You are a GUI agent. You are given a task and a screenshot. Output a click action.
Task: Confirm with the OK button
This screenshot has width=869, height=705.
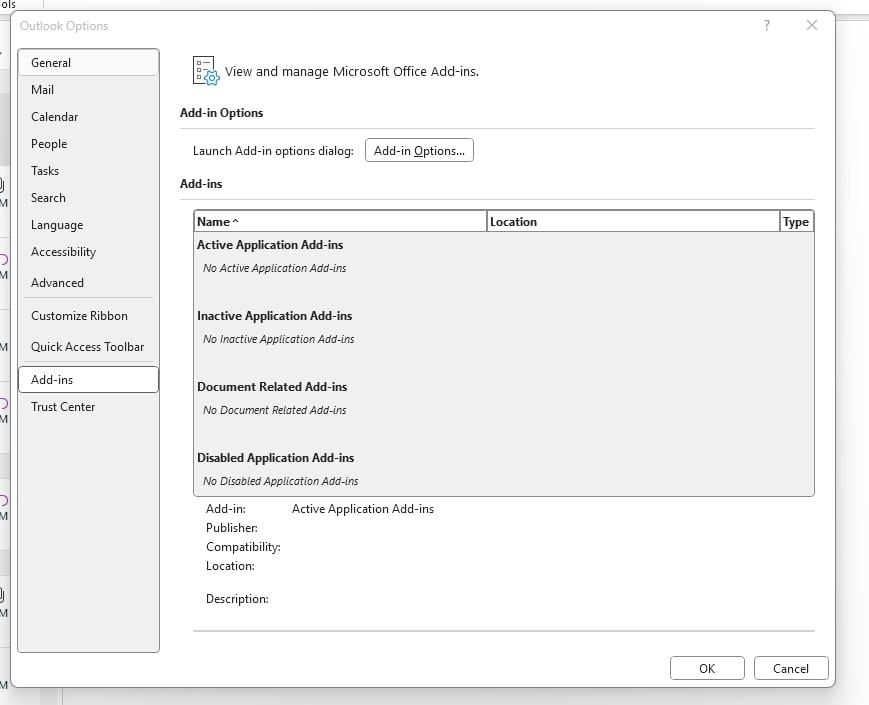click(x=707, y=668)
